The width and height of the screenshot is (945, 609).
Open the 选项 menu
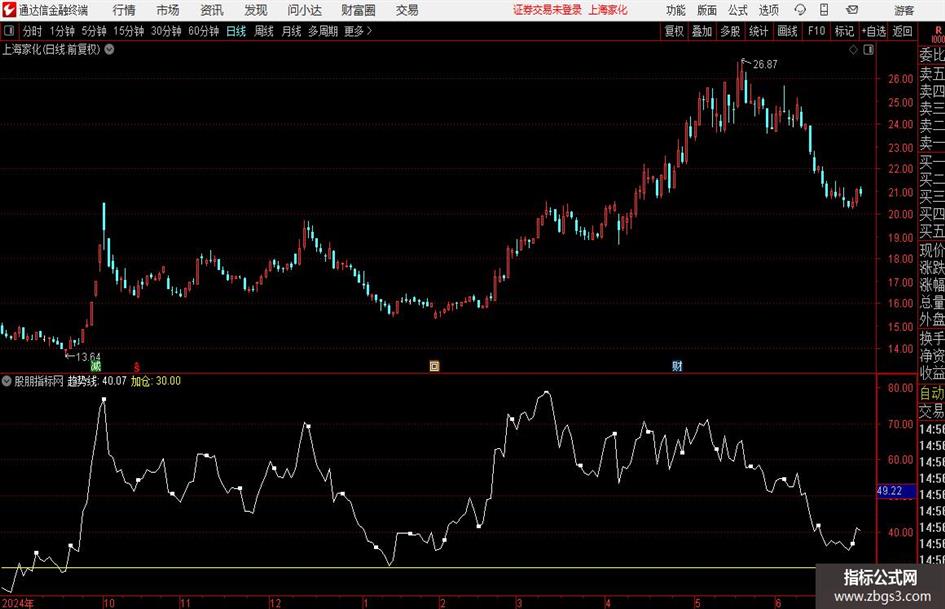point(768,10)
